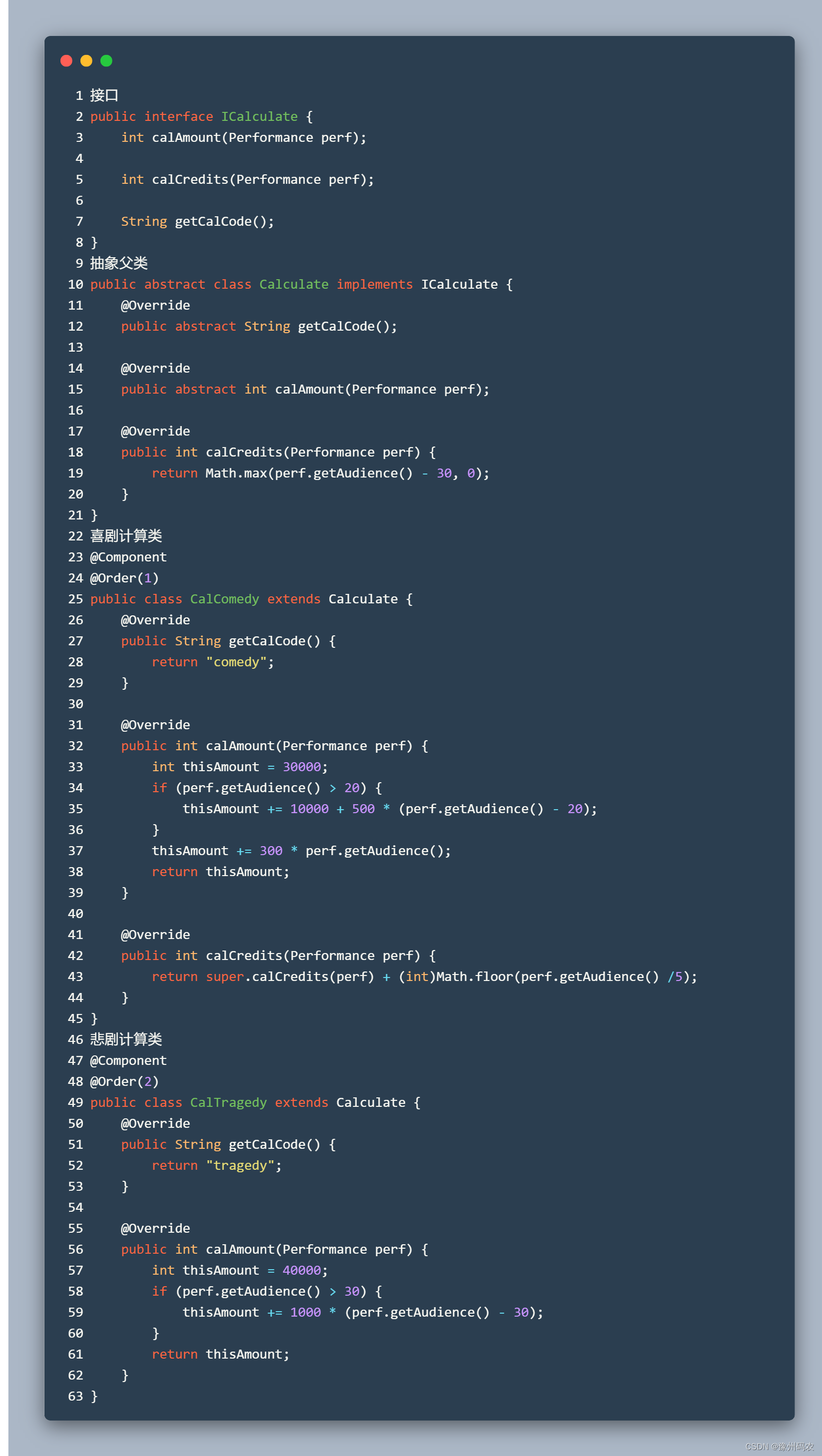Click 'public class CalComedy extends Calculate {'
The width and height of the screenshot is (822, 1456).
tap(251, 598)
